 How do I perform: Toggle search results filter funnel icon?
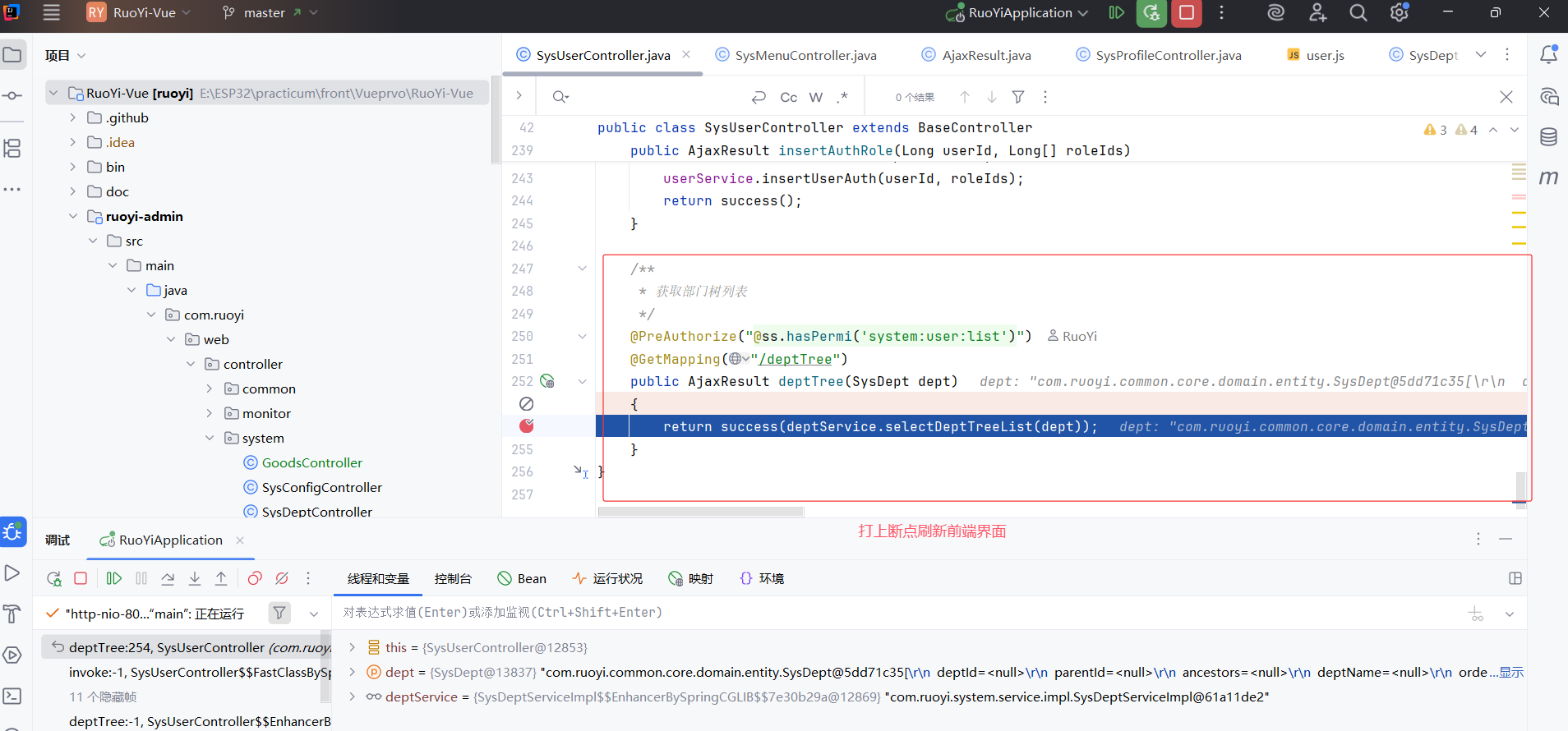(1018, 97)
